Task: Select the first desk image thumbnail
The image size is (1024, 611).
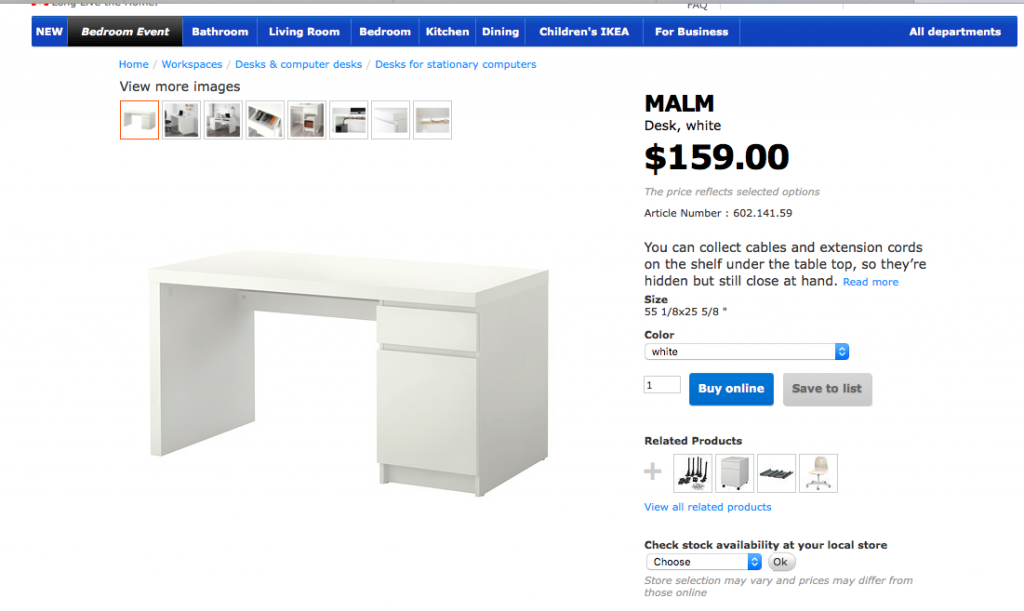Action: click(139, 119)
